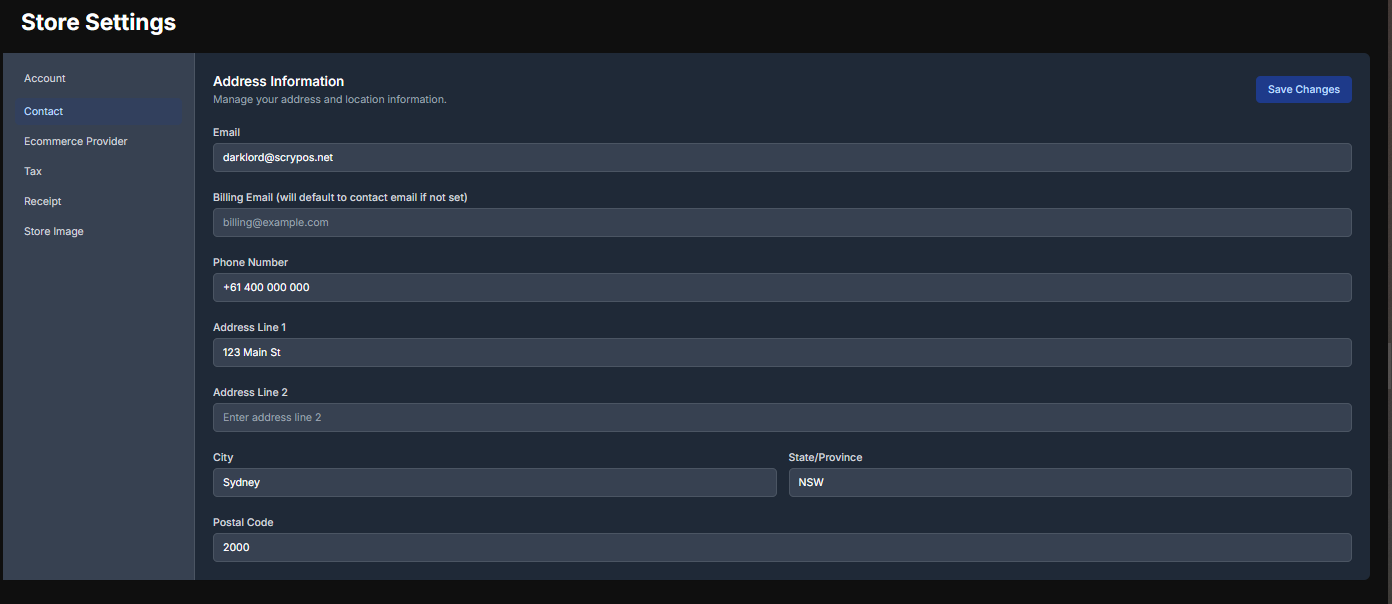Viewport: 1392px width, 604px height.
Task: Focus the Email input with darklord@scrypos.net
Action: [782, 157]
